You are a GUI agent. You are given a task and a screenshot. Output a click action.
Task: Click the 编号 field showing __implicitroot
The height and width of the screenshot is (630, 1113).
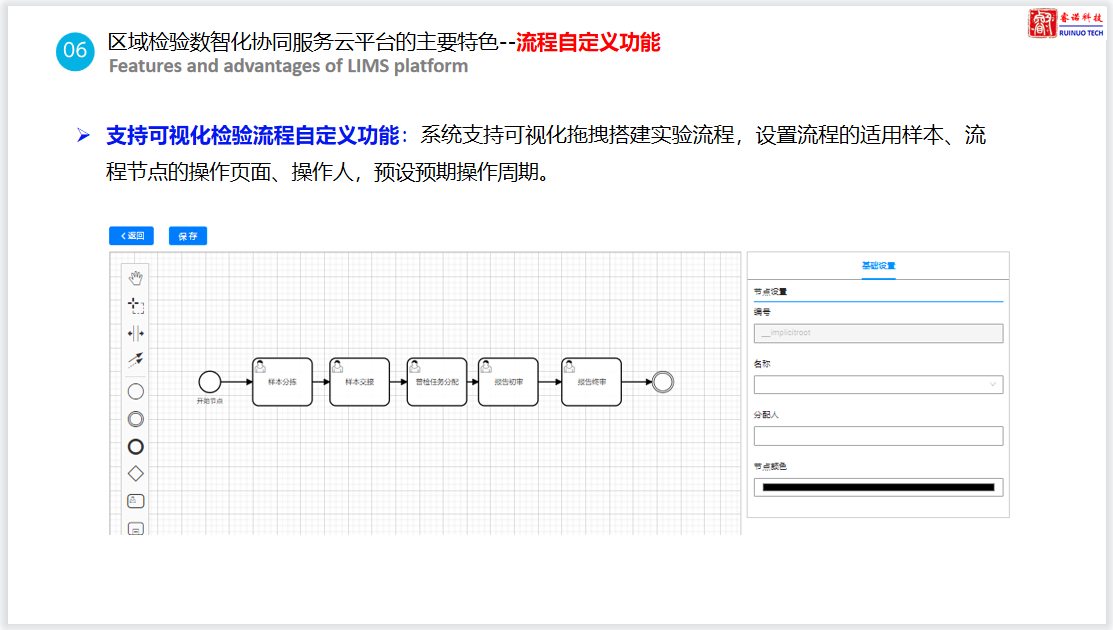(878, 333)
